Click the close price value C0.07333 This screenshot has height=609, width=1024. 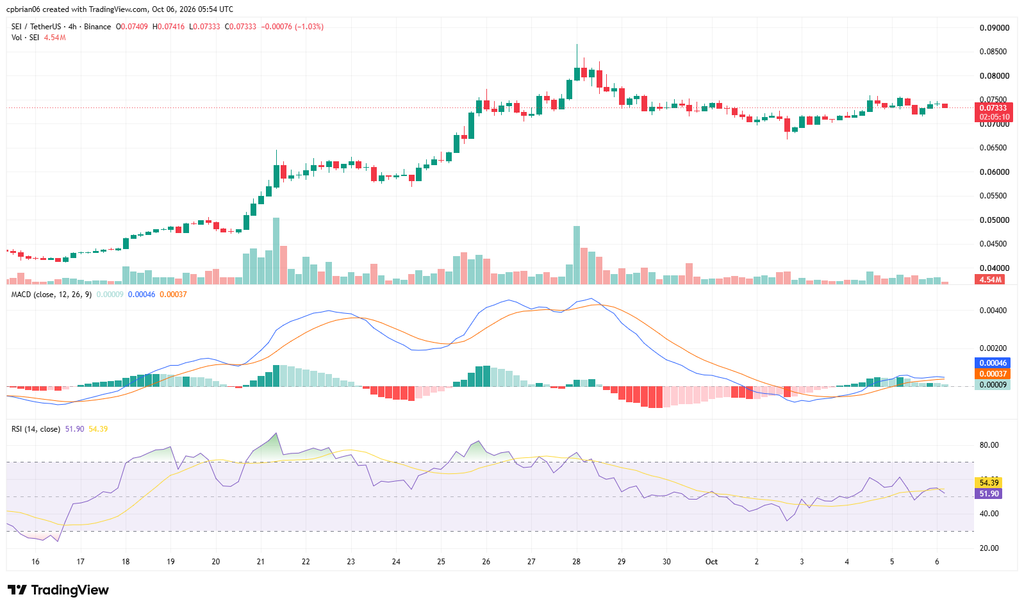pos(240,27)
